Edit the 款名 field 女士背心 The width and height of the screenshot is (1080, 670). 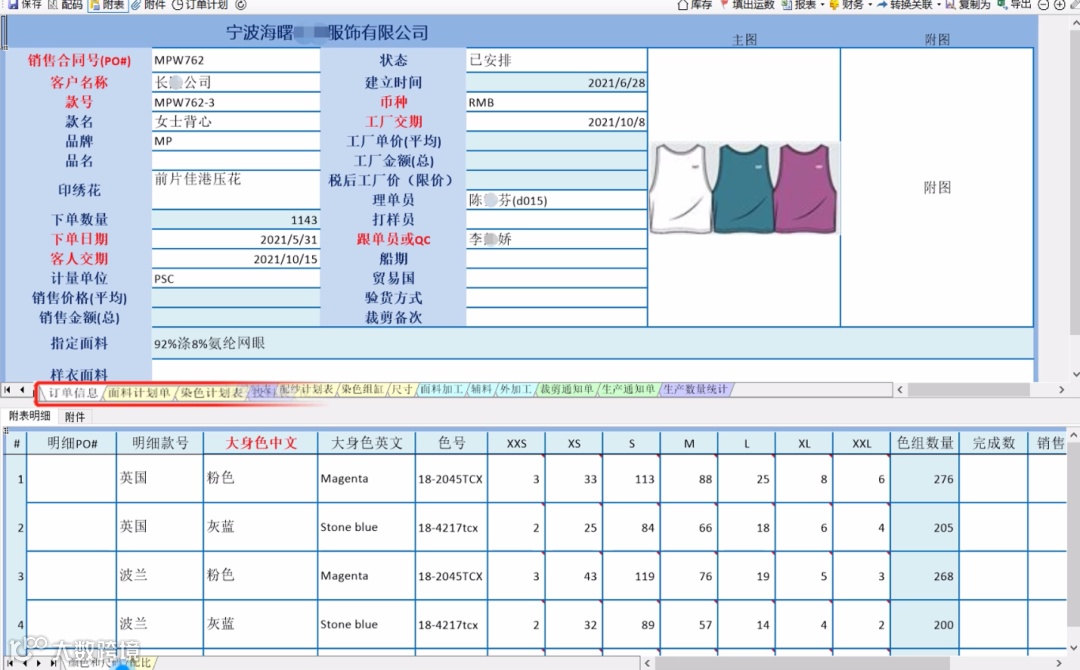tap(236, 121)
